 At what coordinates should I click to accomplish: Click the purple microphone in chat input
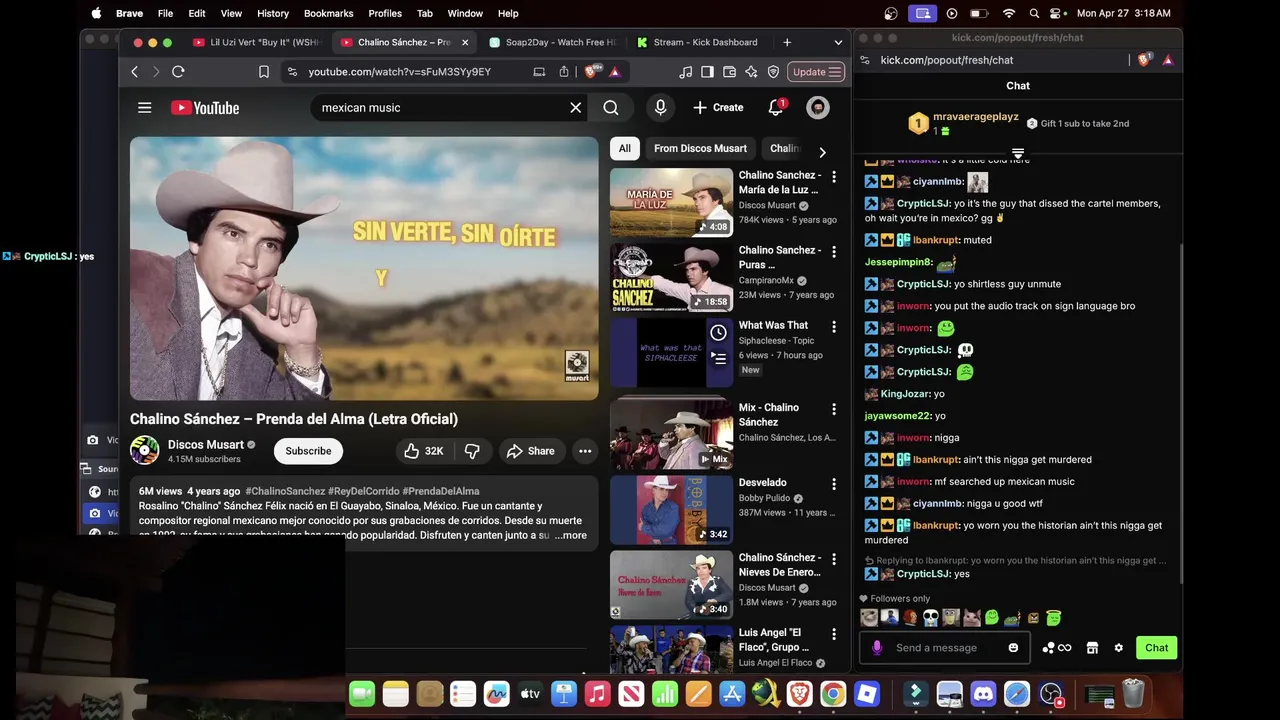point(877,648)
